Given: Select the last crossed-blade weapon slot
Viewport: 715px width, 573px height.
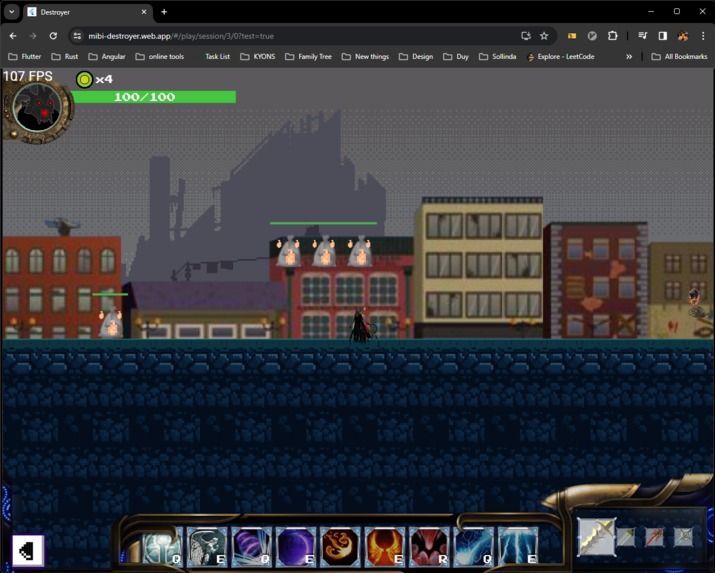Looking at the screenshot, I should [683, 537].
